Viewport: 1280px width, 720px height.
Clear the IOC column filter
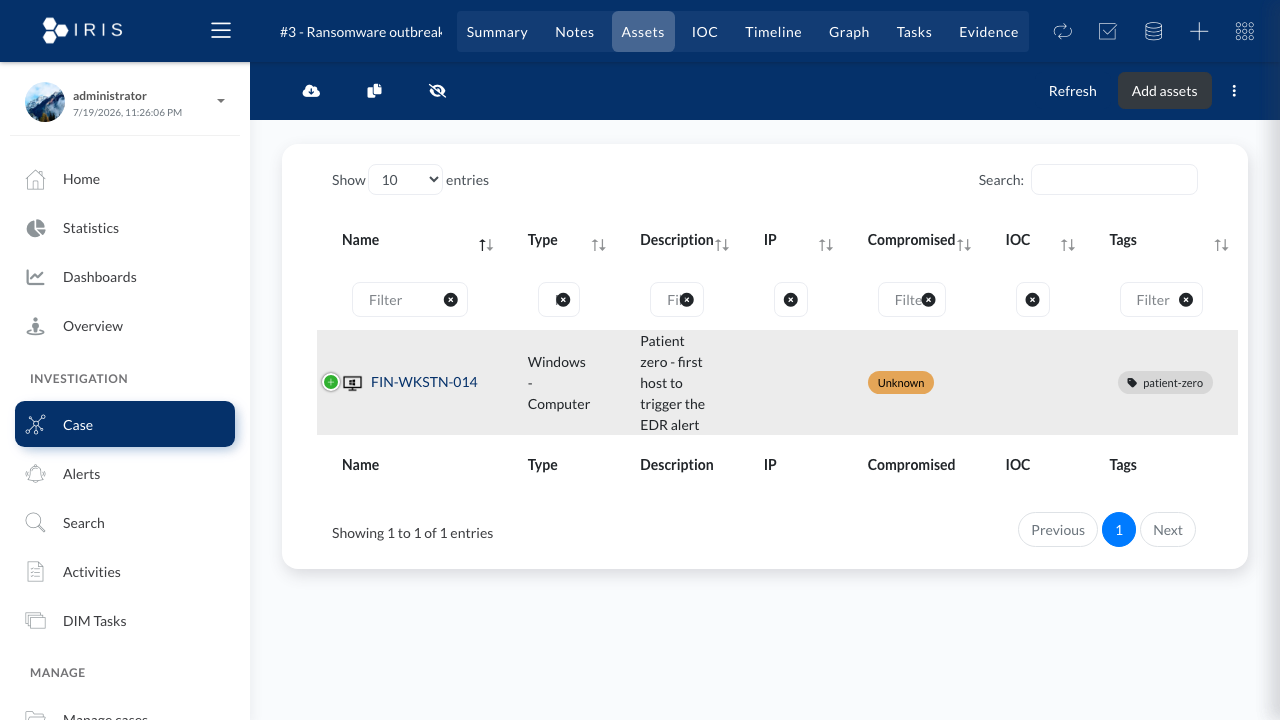[1033, 300]
